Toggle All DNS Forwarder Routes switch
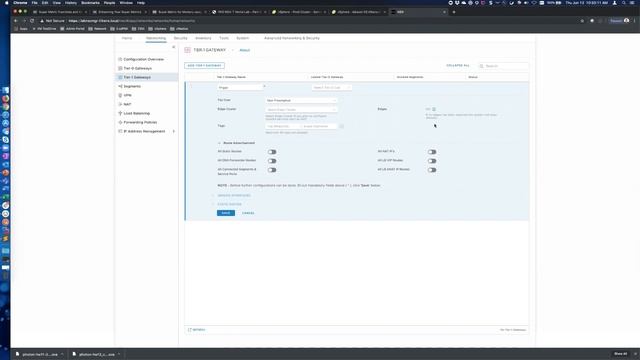Screen dimensions: 640x360 [272, 161]
